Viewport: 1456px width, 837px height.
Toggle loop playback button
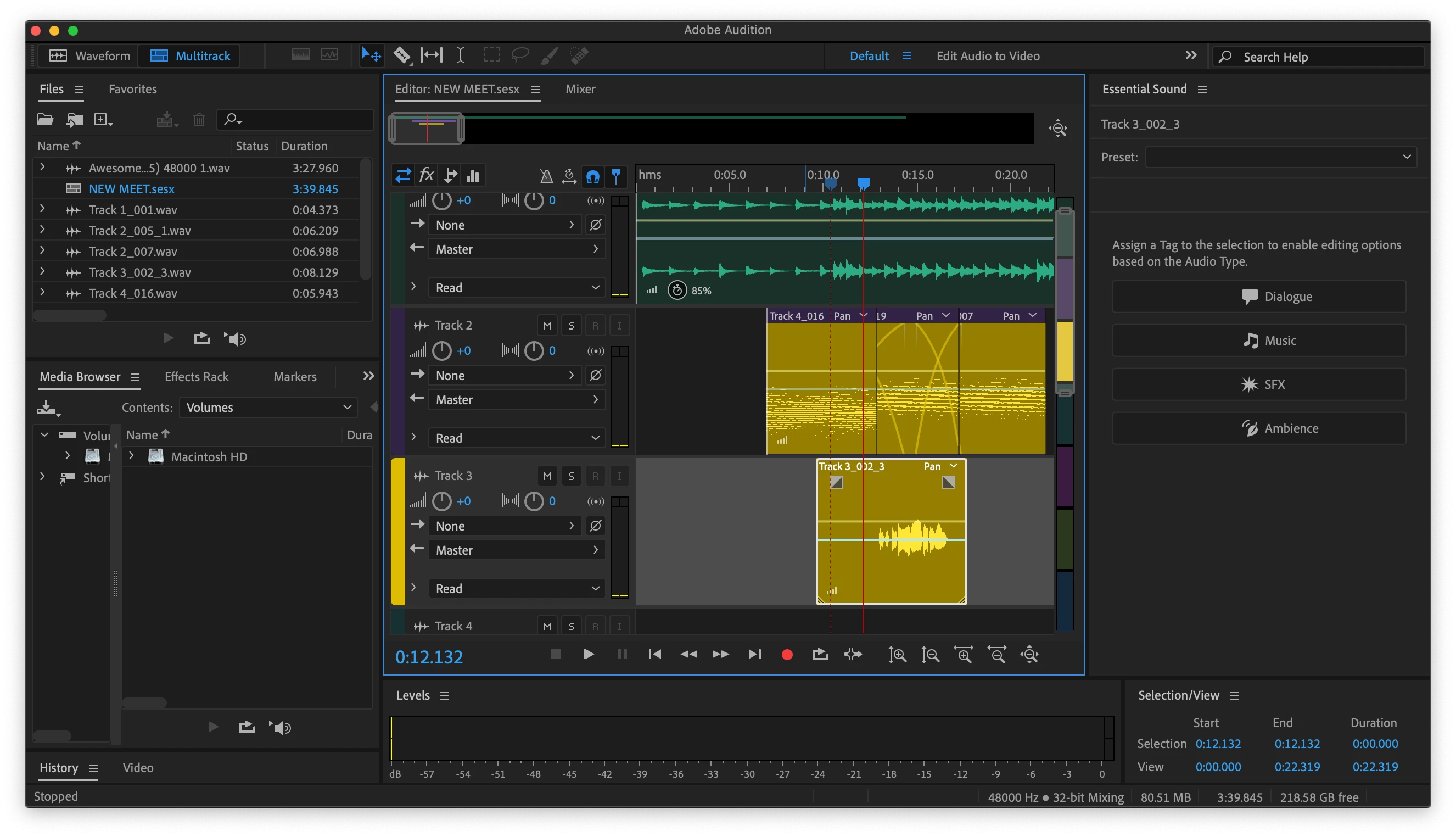point(819,654)
